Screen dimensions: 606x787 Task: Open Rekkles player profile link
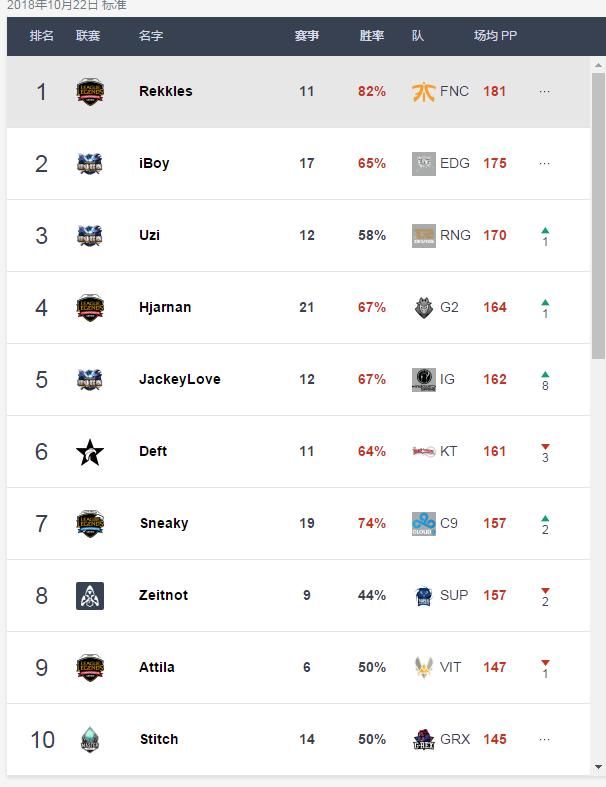point(166,91)
